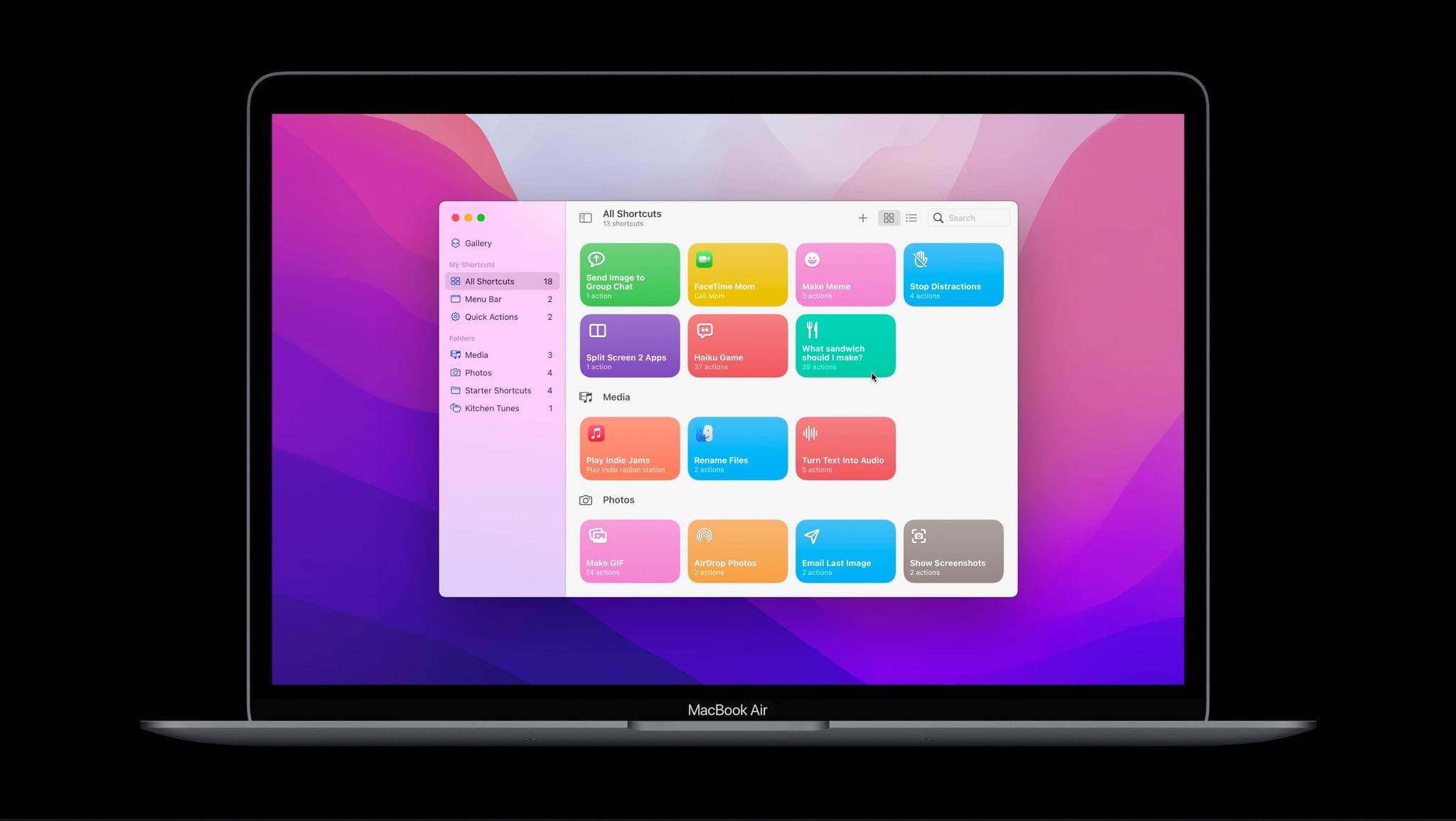Viewport: 1456px width, 821px height.
Task: Select Starter Shortcuts folder
Action: (497, 390)
